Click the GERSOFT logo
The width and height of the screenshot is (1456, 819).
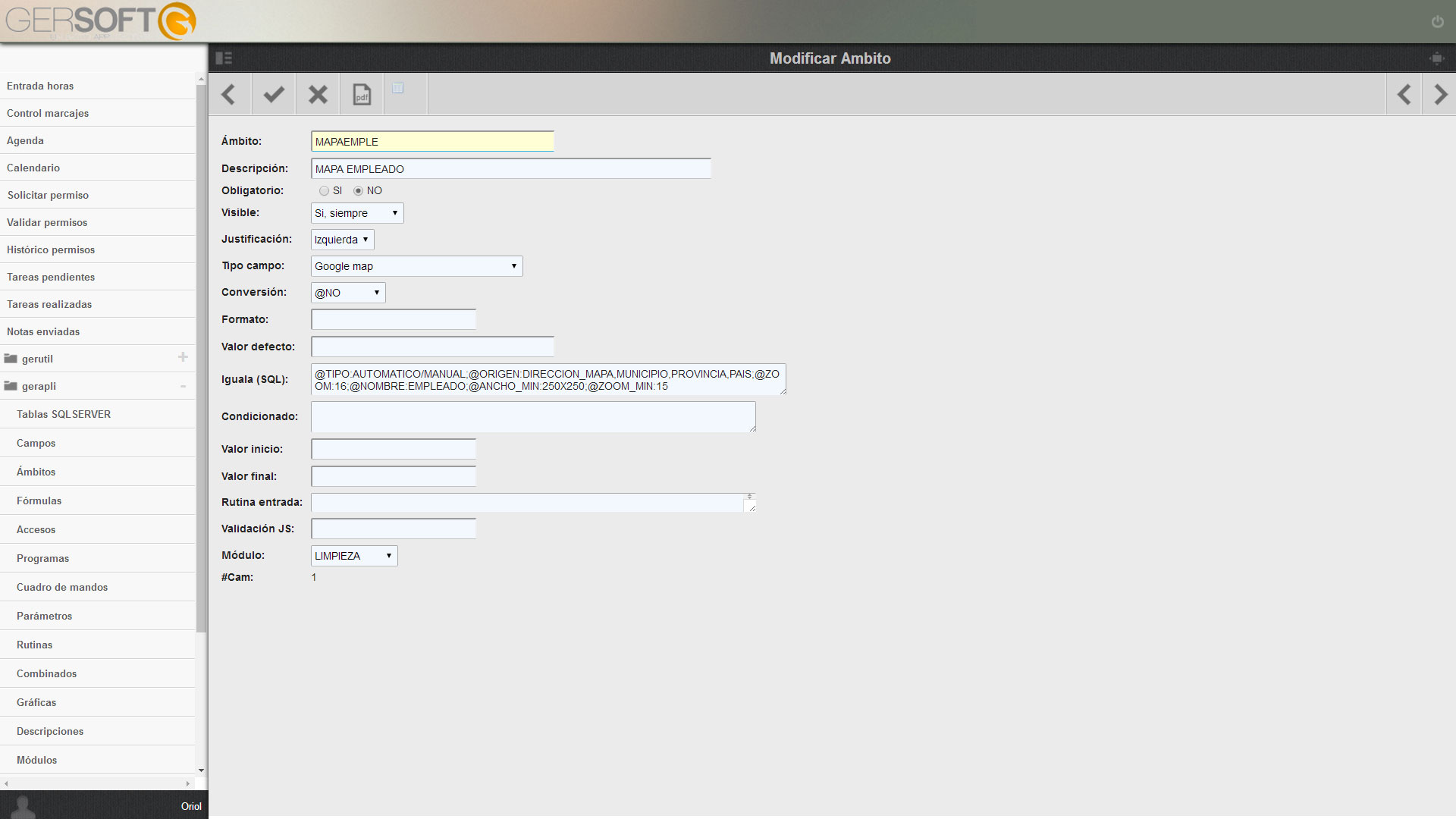101,21
